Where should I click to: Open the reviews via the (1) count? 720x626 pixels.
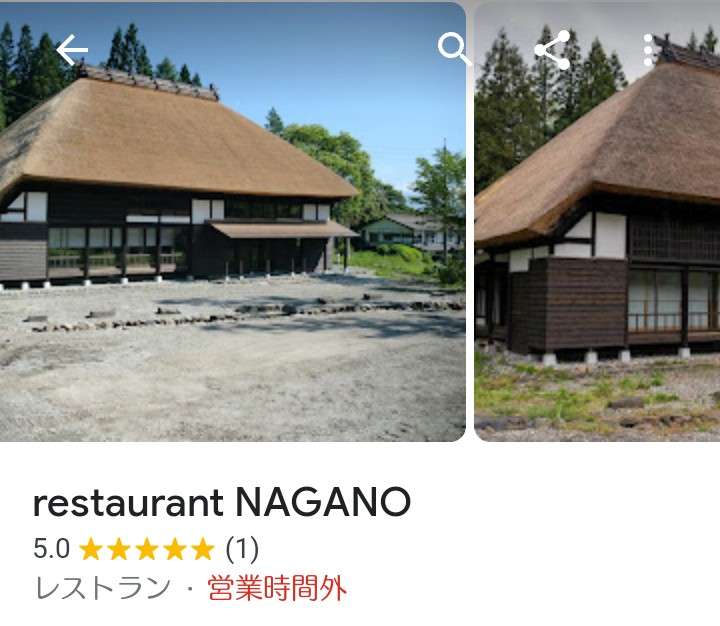[242, 549]
